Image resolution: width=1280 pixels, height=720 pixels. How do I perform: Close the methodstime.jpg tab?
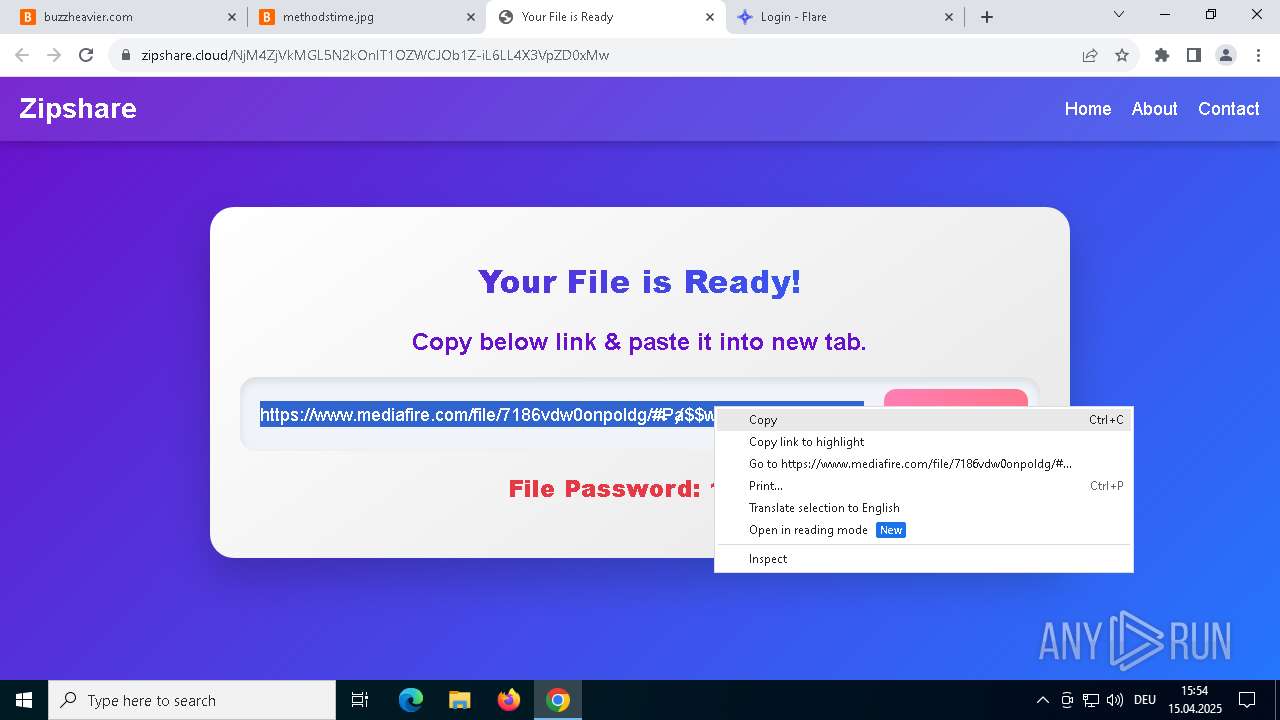point(471,17)
